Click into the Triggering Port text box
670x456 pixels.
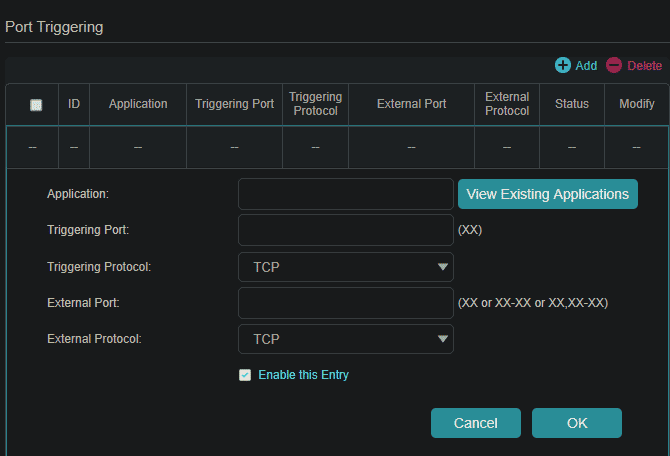point(346,230)
